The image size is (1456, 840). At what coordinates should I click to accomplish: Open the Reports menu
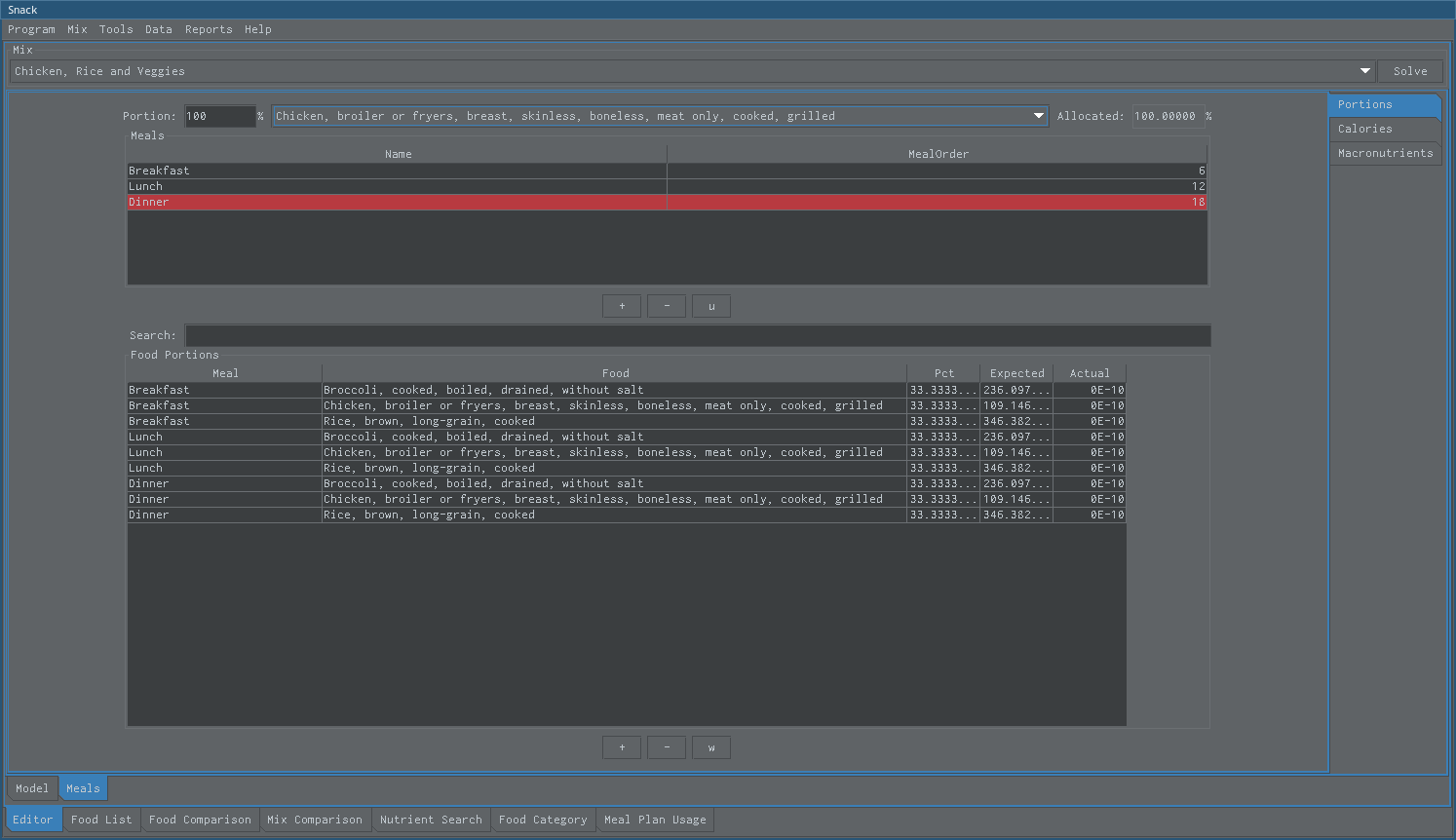click(x=209, y=29)
